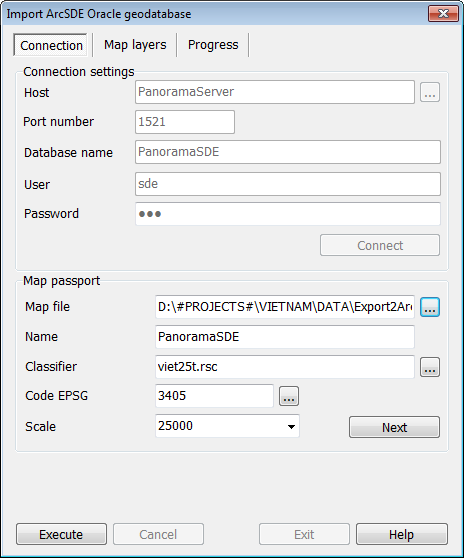This screenshot has height=558, width=464.
Task: Close the Import ArcSDE dialog window
Action: click(x=443, y=14)
